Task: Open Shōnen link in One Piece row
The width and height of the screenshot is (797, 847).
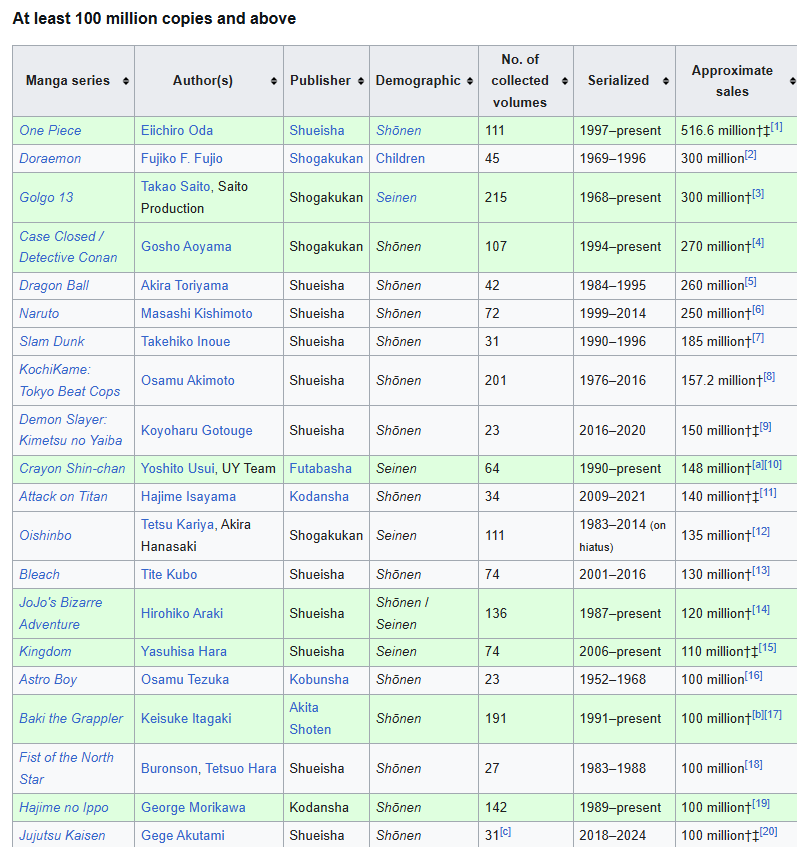Action: coord(399,131)
